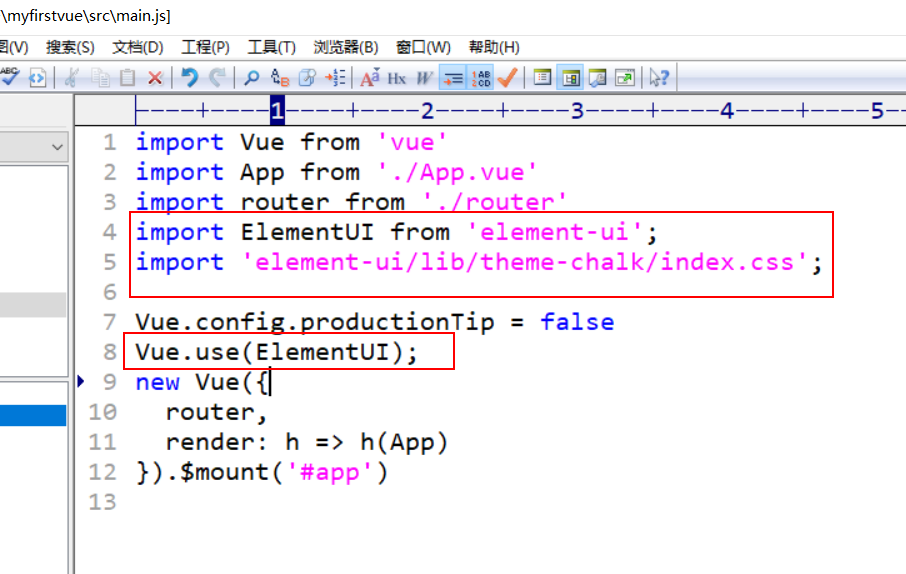Click './App.vue' string on line 2
This screenshot has width=906, height=574.
click(456, 172)
